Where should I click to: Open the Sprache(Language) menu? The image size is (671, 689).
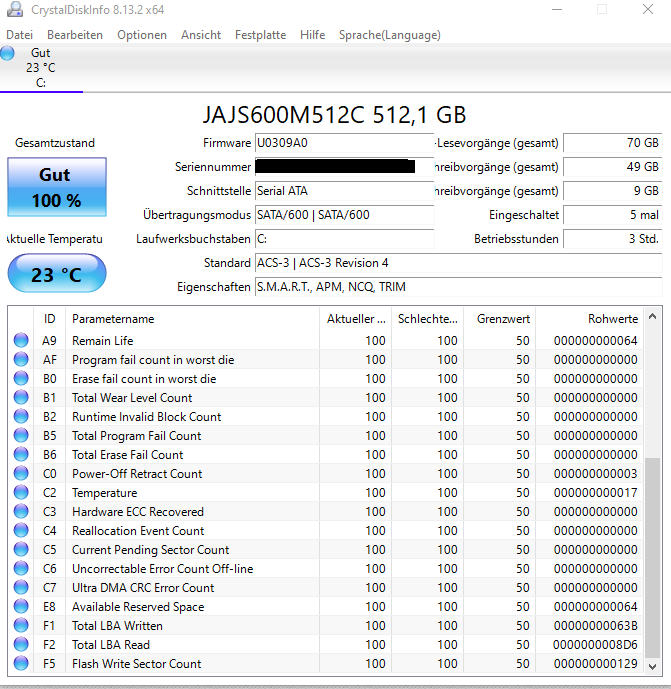point(389,35)
